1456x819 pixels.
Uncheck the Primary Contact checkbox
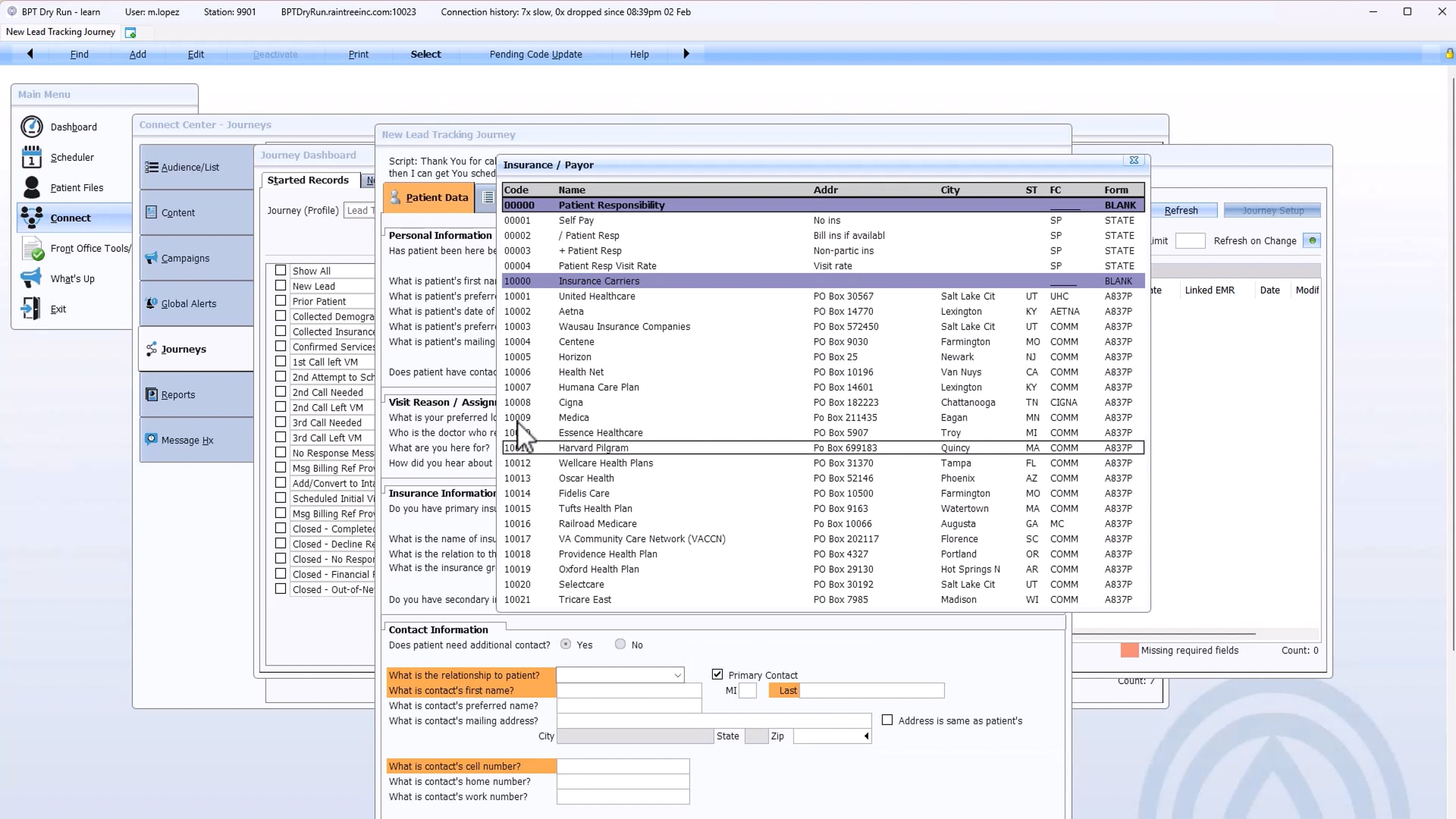pyautogui.click(x=717, y=675)
